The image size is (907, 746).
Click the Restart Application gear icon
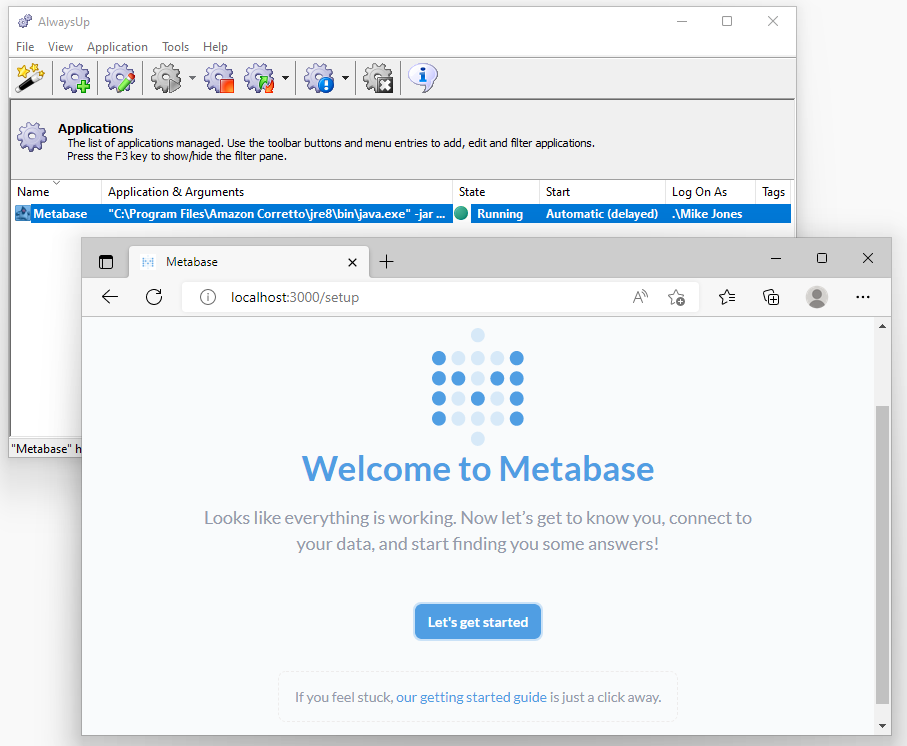click(x=260, y=78)
